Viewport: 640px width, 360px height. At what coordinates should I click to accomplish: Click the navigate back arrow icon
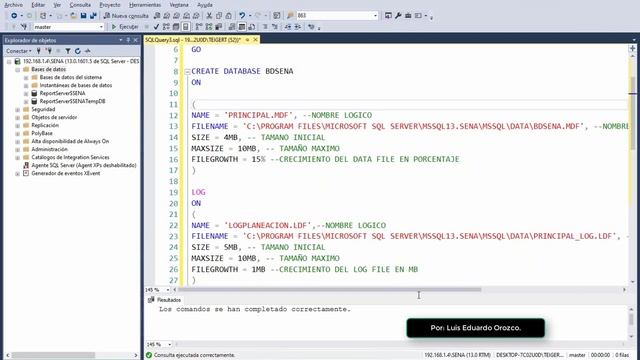(x=14, y=16)
